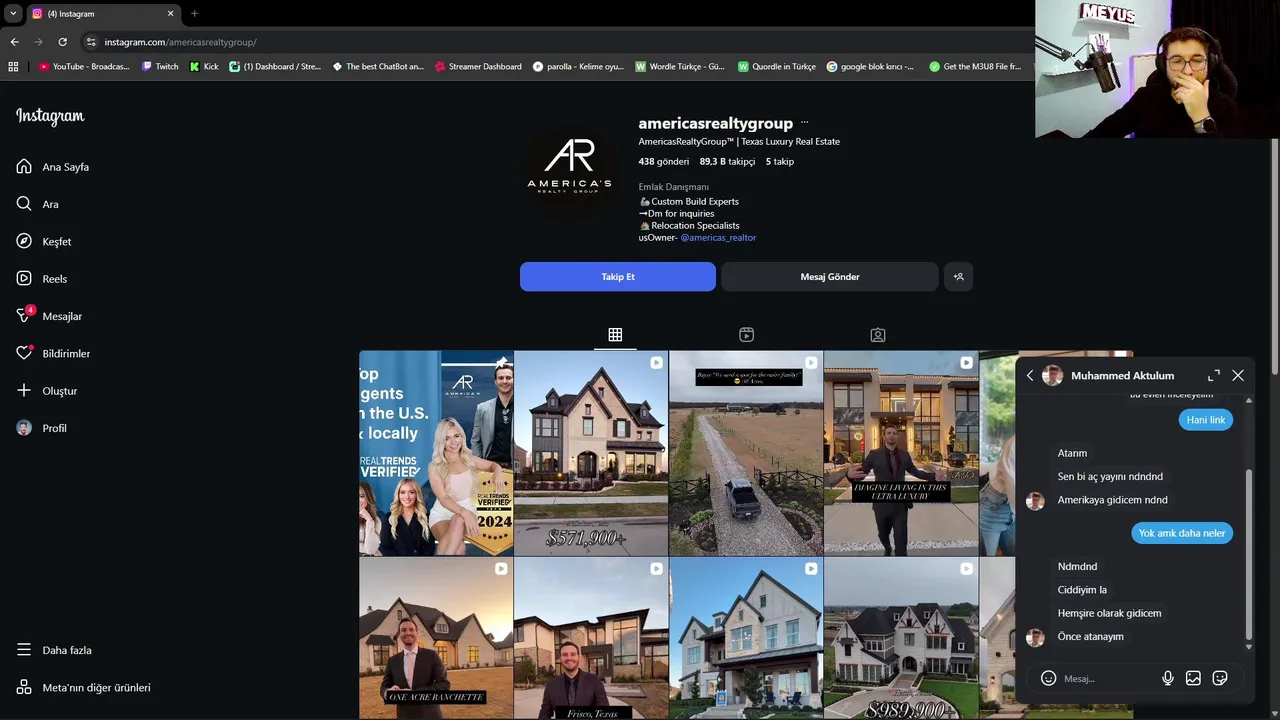This screenshot has height=720, width=1280.
Task: Open the sticker picker in chat
Action: tap(1220, 678)
